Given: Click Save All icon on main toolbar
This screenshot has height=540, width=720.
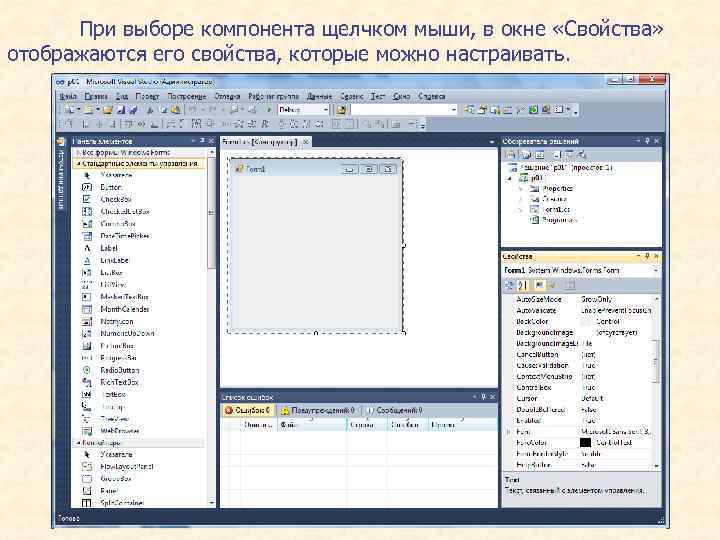Looking at the screenshot, I should coord(133,110).
